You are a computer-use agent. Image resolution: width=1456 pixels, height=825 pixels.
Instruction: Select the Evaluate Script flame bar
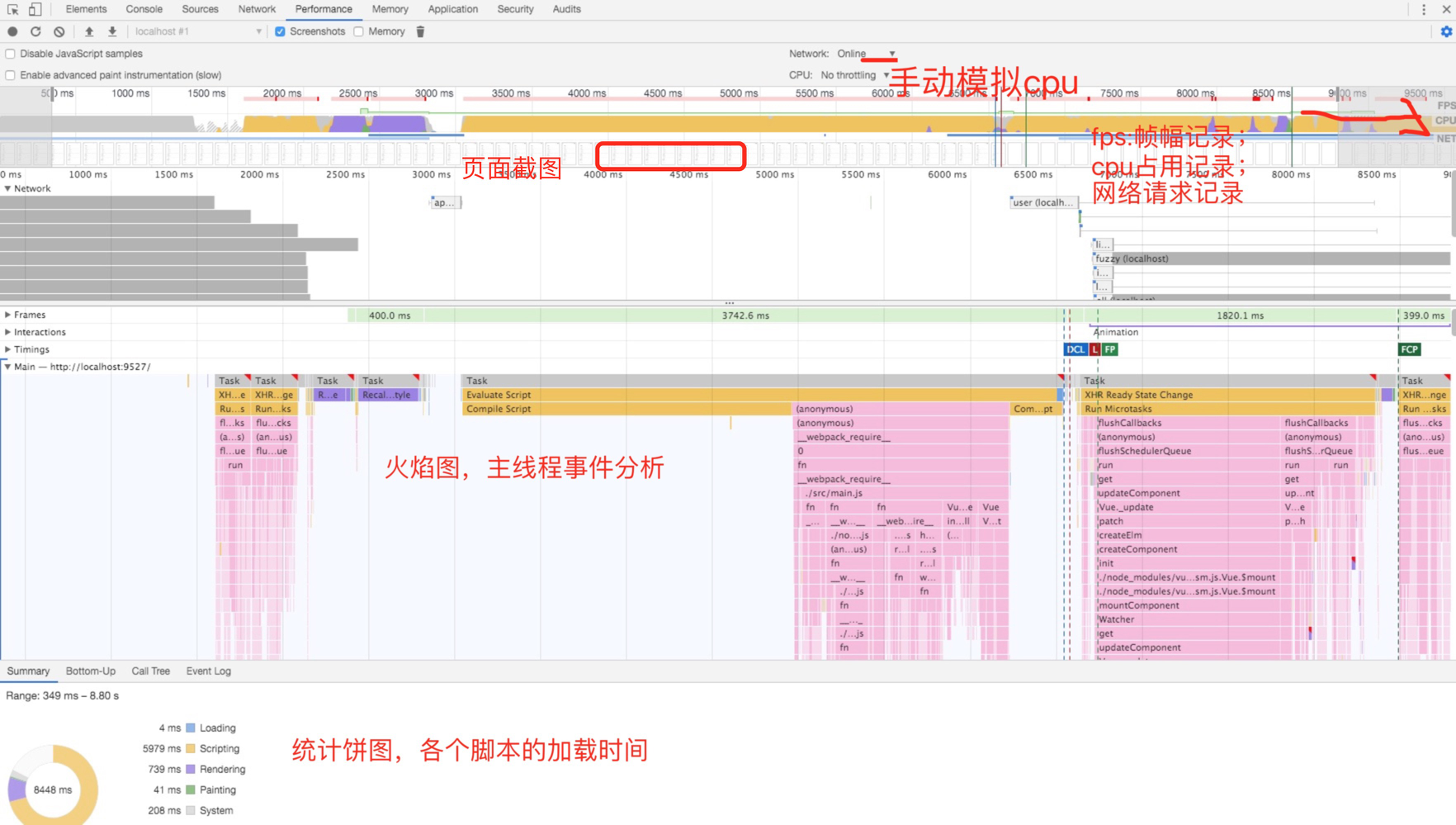click(x=761, y=395)
